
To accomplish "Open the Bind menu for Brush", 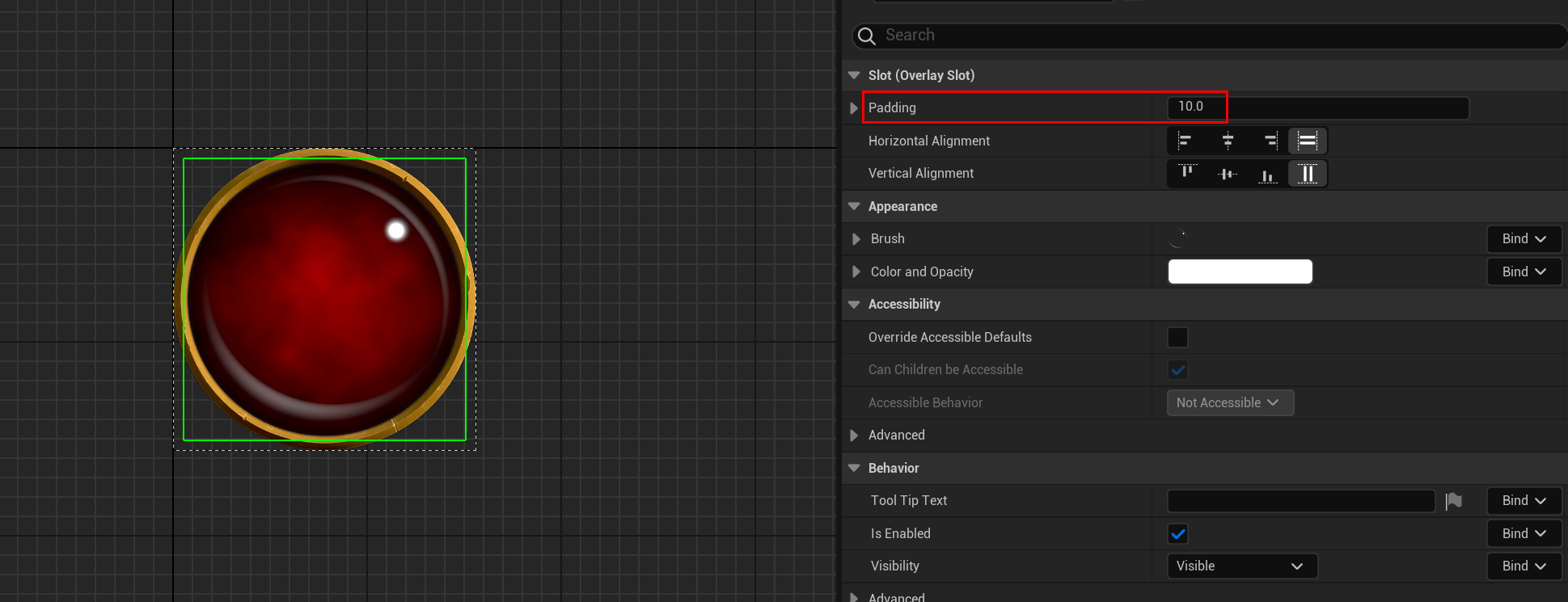I will (x=1524, y=238).
